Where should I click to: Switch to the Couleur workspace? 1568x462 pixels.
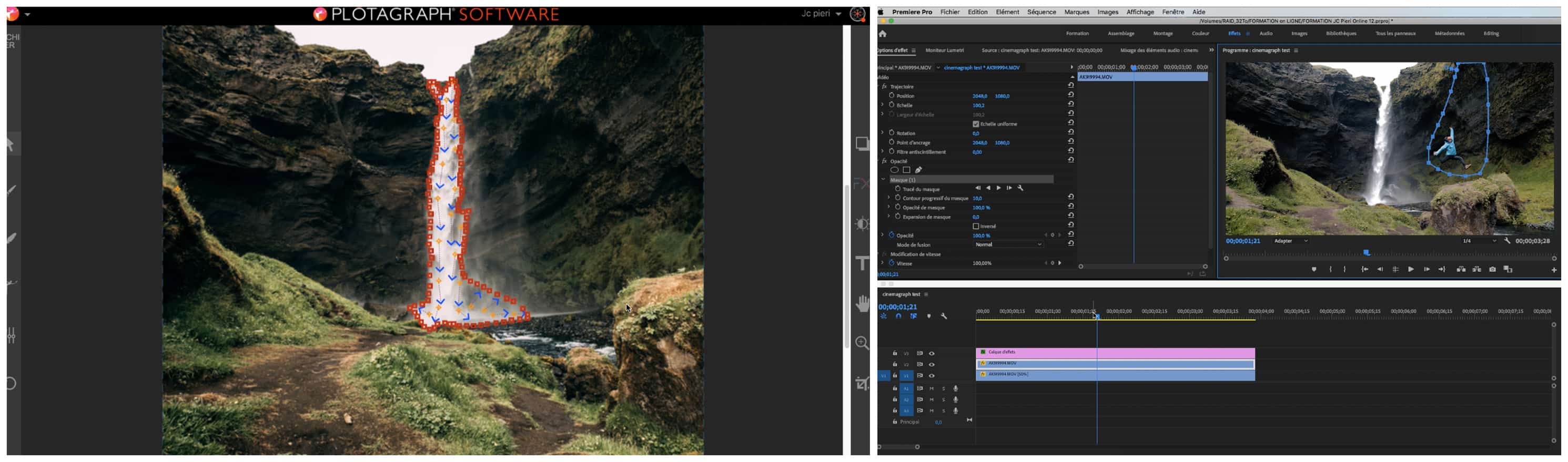[1200, 34]
